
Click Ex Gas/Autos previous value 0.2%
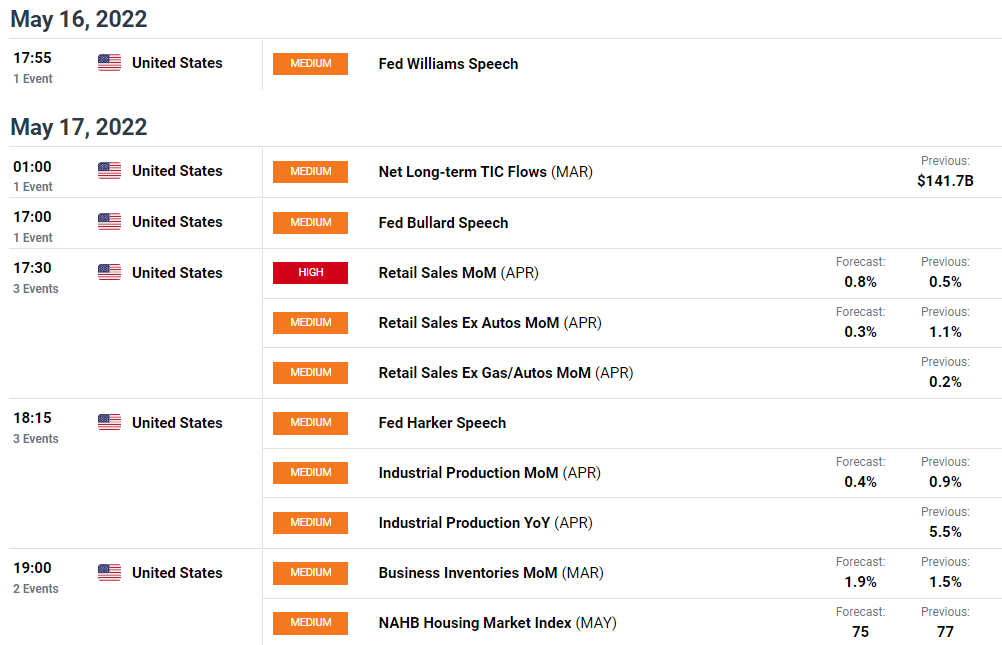(x=945, y=382)
